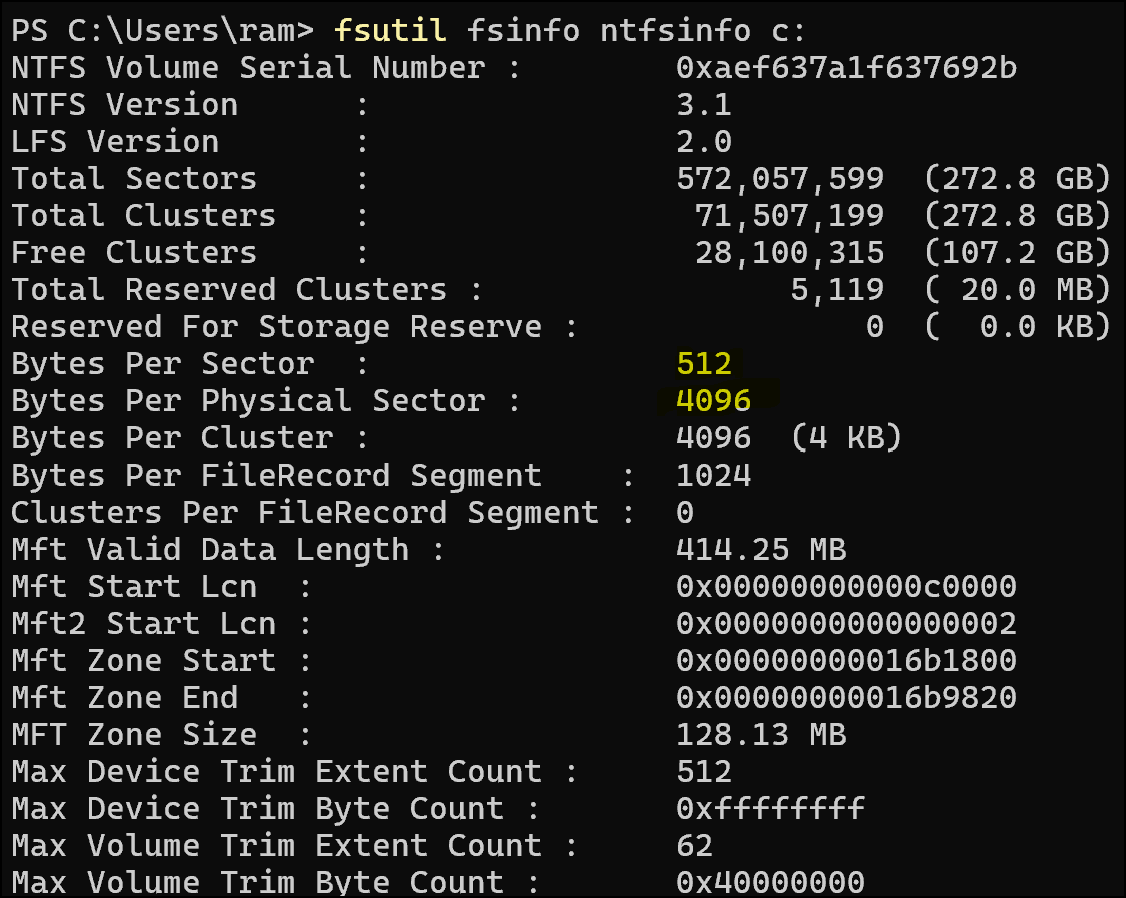Click the NTFS volume serial number value
Viewport: 1126px width, 898px height.
click(846, 67)
